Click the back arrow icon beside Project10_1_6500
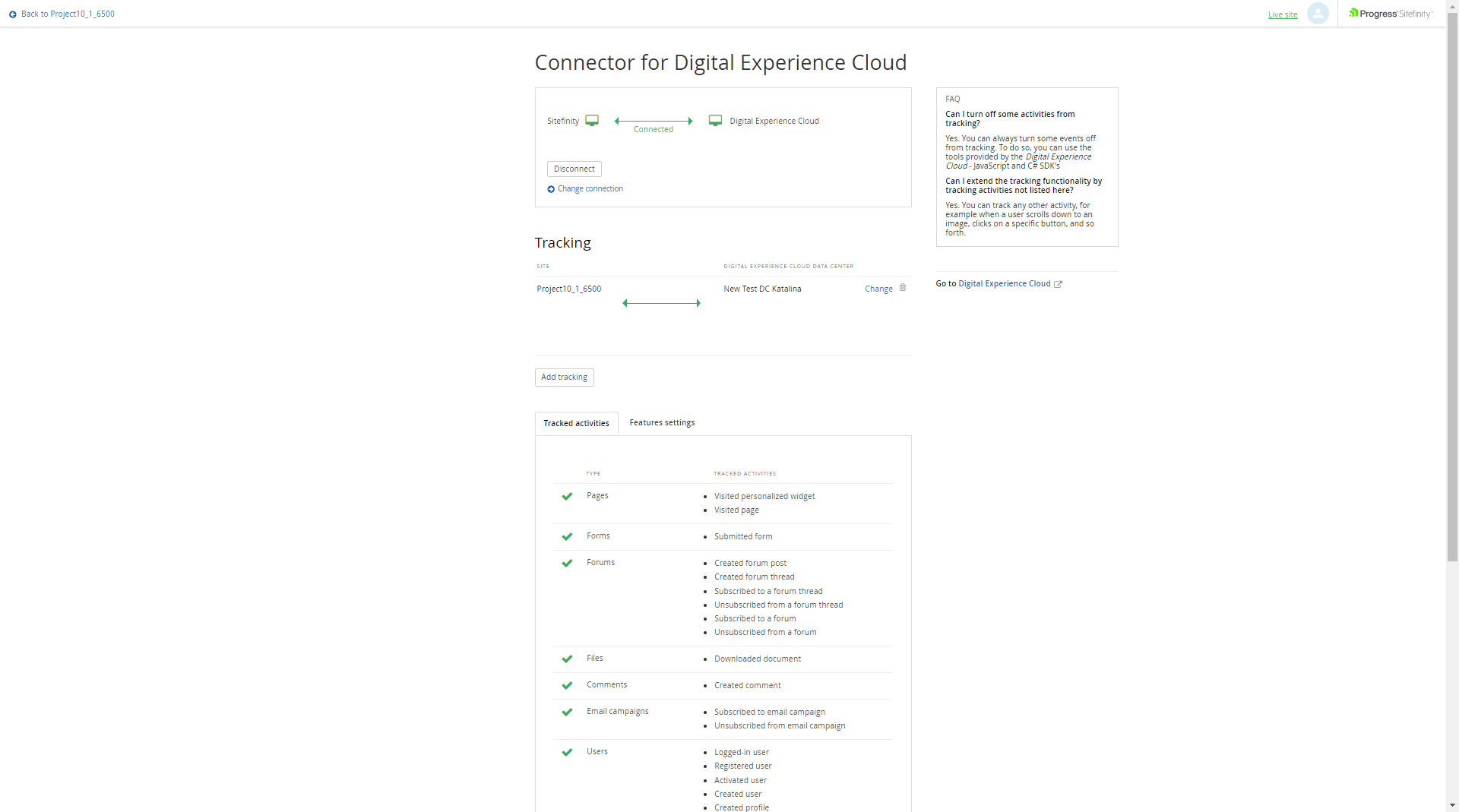This screenshot has height=812, width=1459. tap(12, 14)
